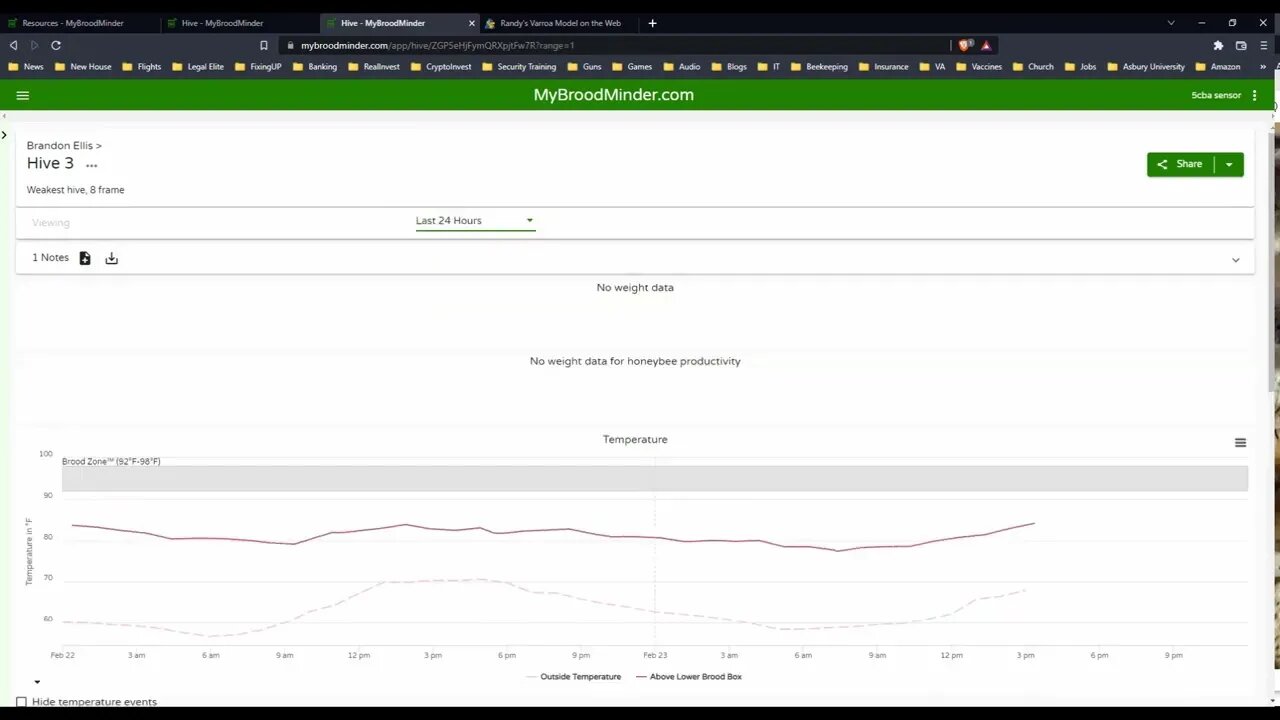Open the browser main menu
The width and height of the screenshot is (1280, 720).
[1264, 45]
